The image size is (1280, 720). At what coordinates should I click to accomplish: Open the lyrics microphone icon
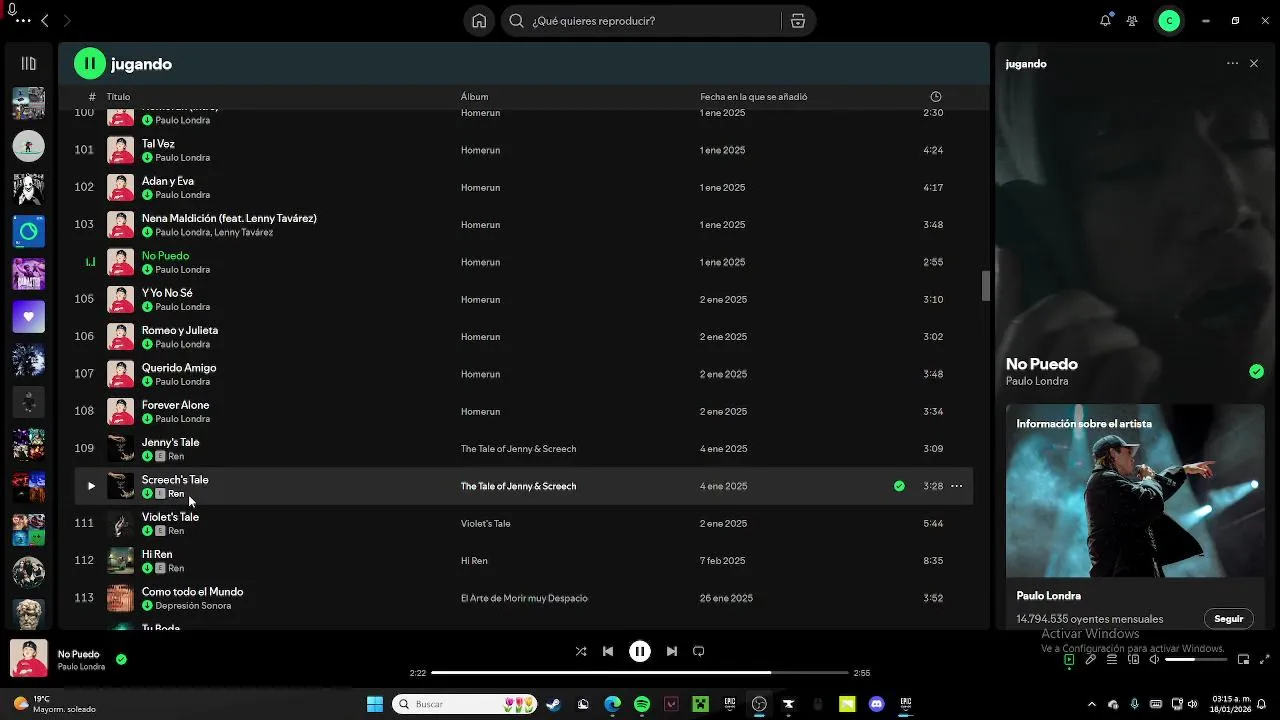point(1090,659)
